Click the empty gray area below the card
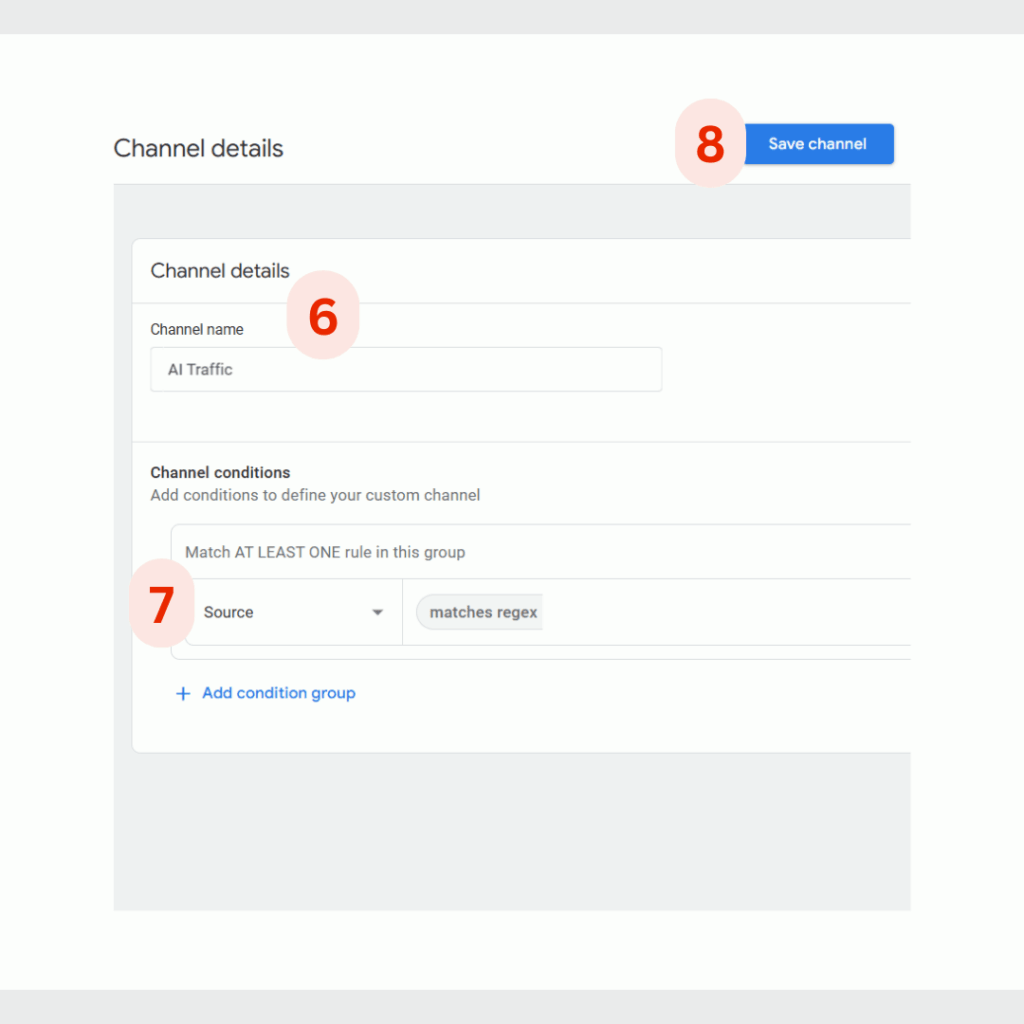 click(512, 831)
